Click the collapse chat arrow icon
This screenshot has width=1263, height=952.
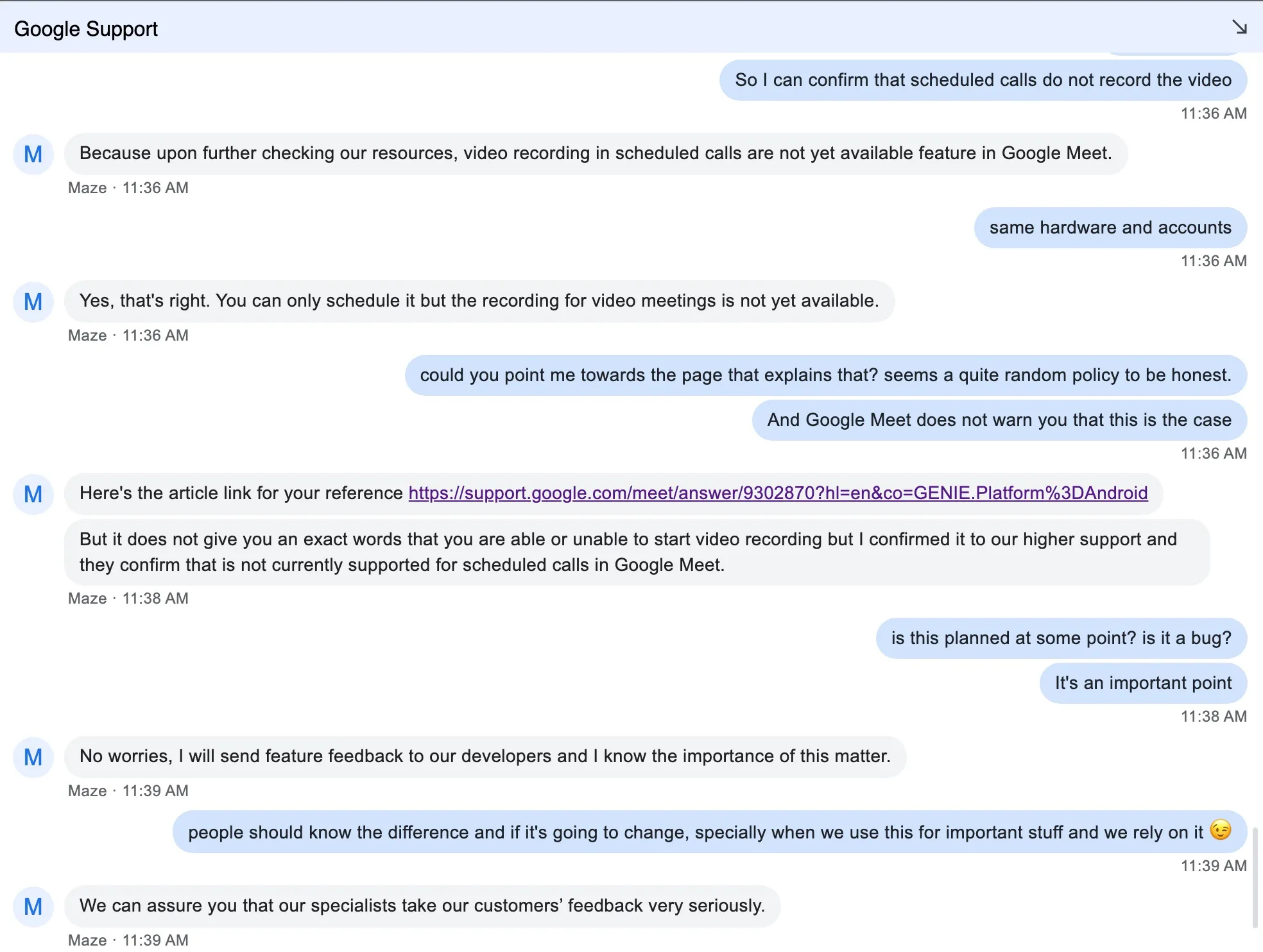[1239, 27]
